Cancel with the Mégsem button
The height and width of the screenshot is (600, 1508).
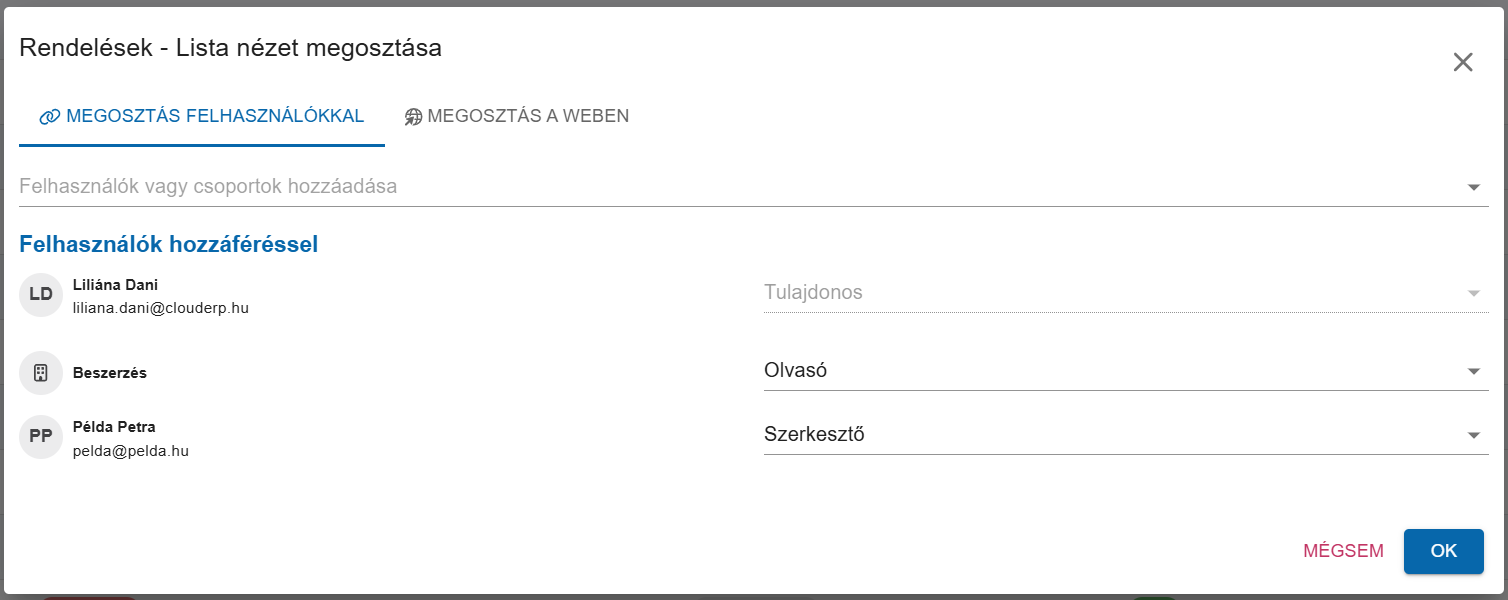pyautogui.click(x=1343, y=551)
